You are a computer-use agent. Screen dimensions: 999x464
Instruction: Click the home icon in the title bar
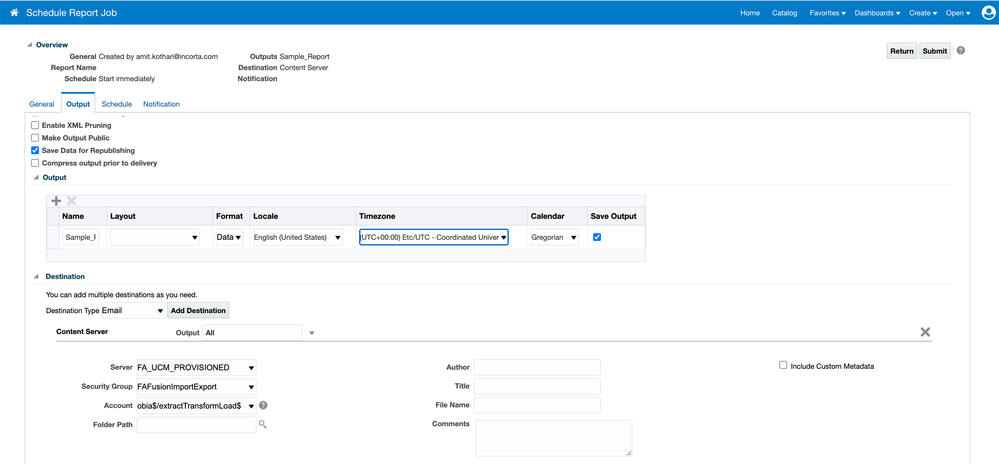pyautogui.click(x=14, y=13)
